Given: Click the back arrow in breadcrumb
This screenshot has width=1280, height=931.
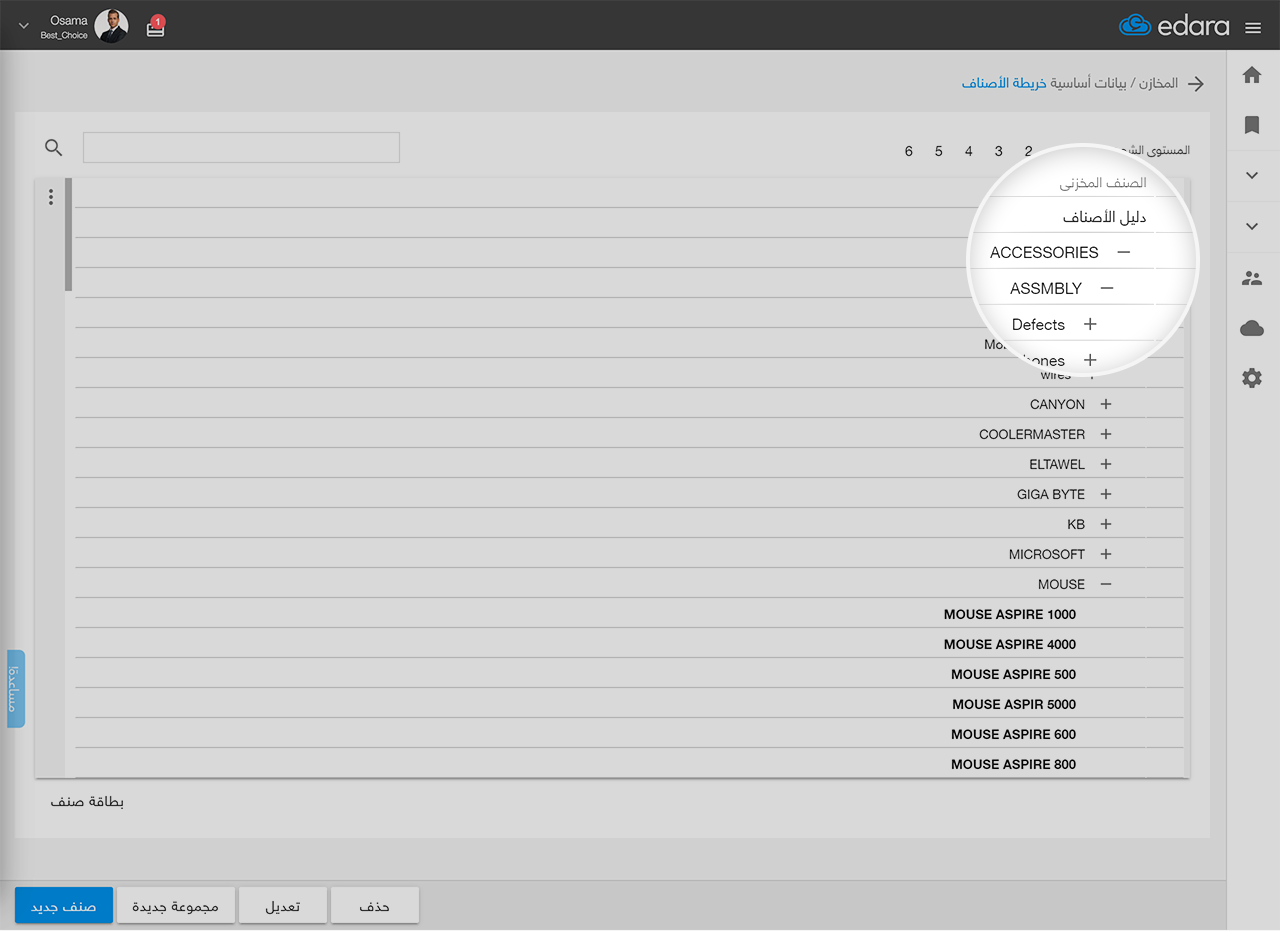Looking at the screenshot, I should [1196, 84].
